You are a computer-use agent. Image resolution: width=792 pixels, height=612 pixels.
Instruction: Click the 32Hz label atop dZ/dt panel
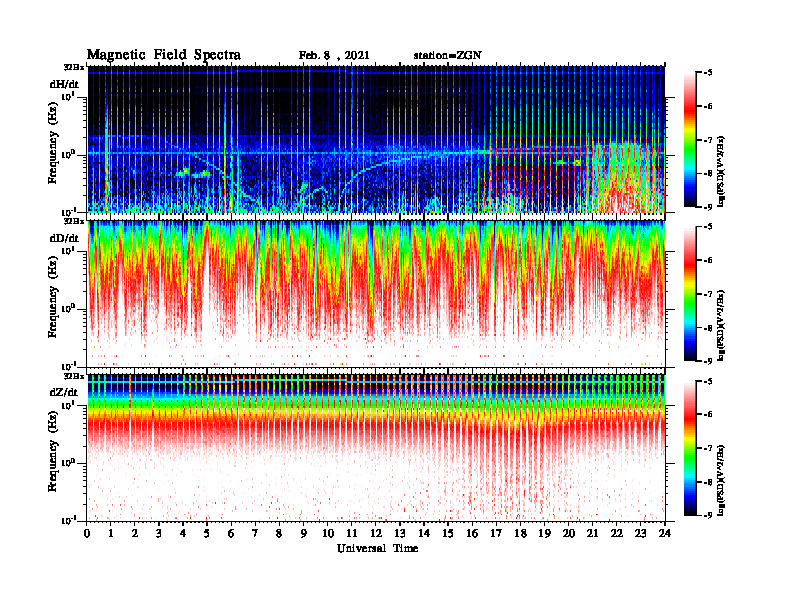74,376
